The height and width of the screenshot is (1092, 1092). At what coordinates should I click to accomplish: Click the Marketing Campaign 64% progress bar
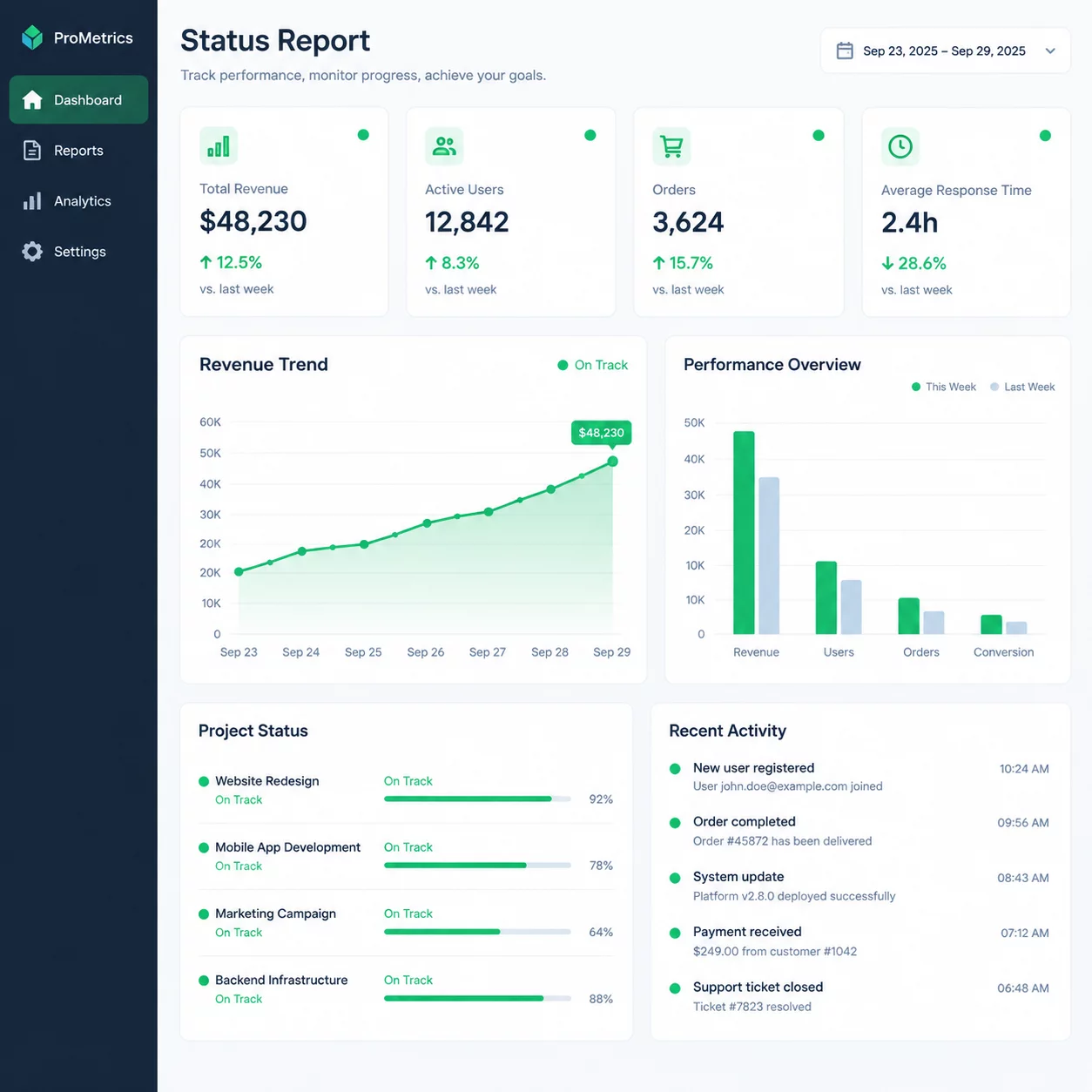(x=477, y=932)
